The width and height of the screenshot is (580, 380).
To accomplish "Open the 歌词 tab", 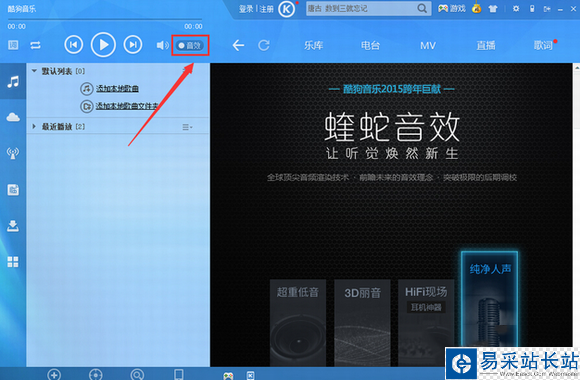I will coord(543,46).
